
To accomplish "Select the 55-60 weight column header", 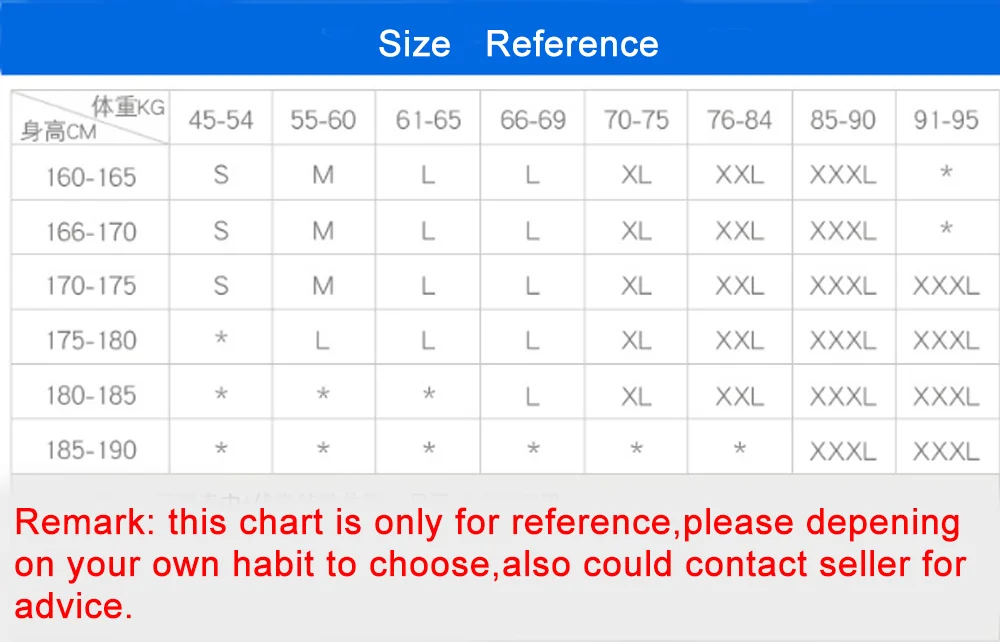I will [323, 120].
